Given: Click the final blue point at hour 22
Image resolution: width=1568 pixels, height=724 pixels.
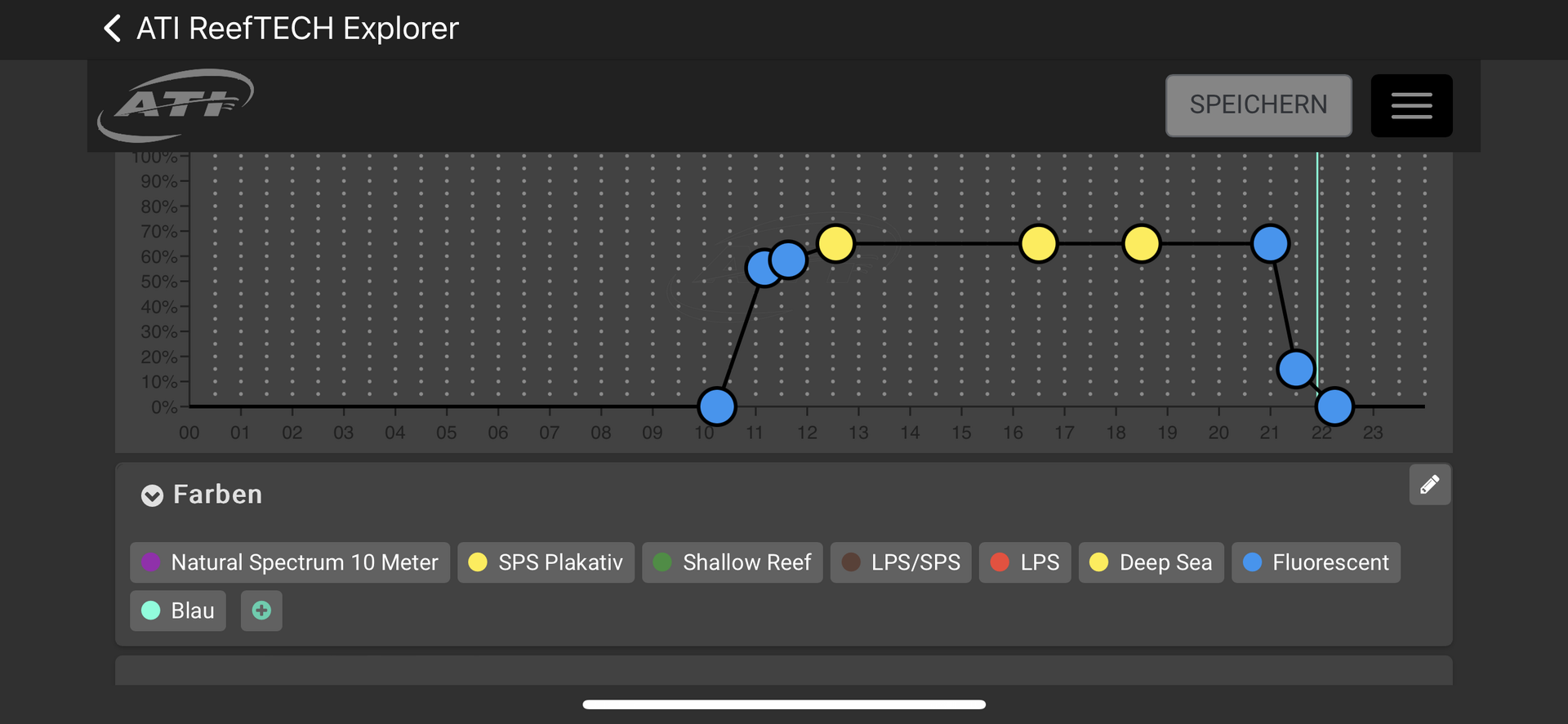Looking at the screenshot, I should tap(1334, 406).
